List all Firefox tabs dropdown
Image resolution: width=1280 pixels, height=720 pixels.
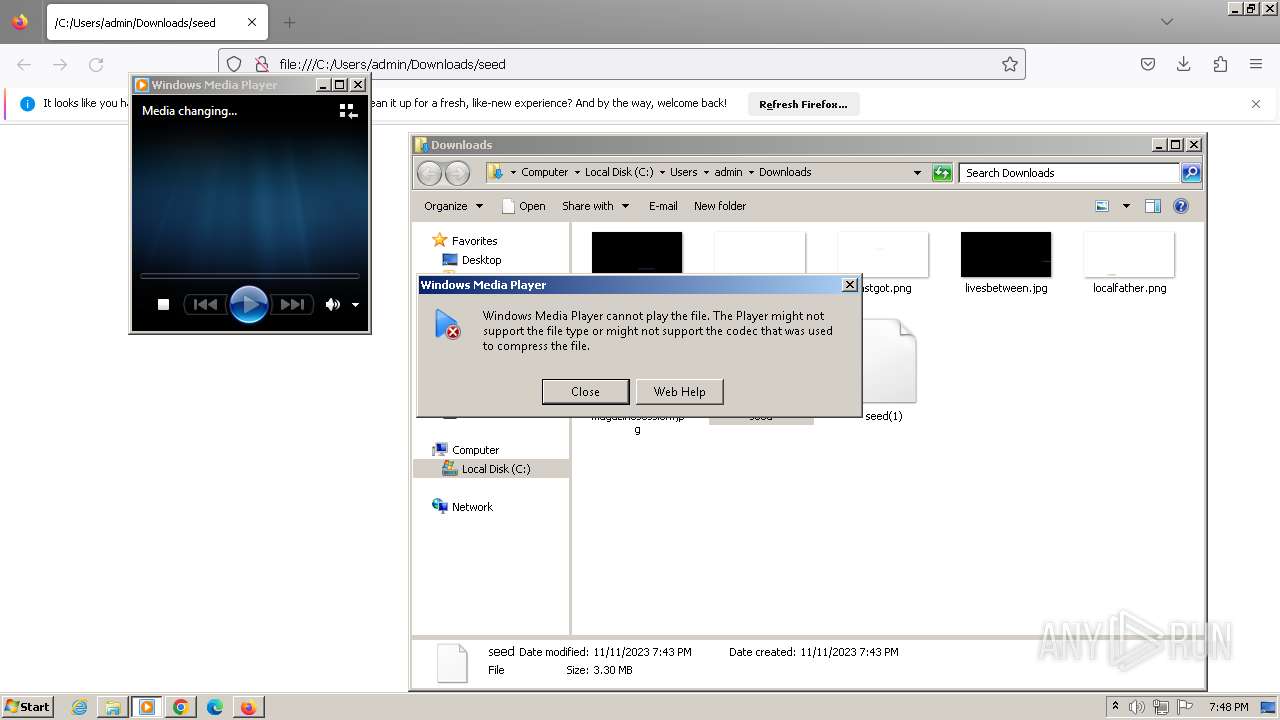pyautogui.click(x=1167, y=22)
